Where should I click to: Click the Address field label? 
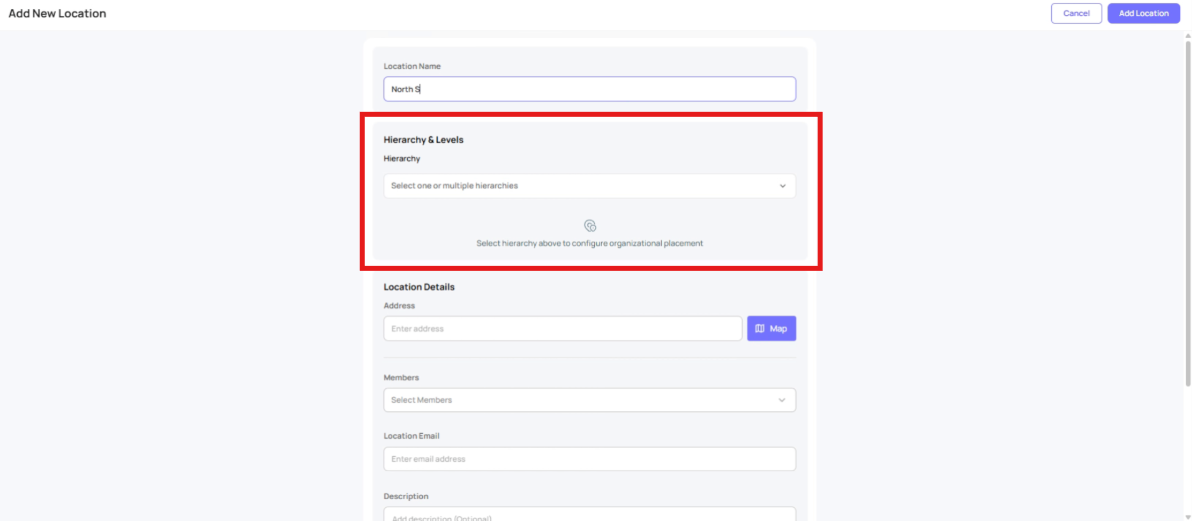pyautogui.click(x=399, y=306)
